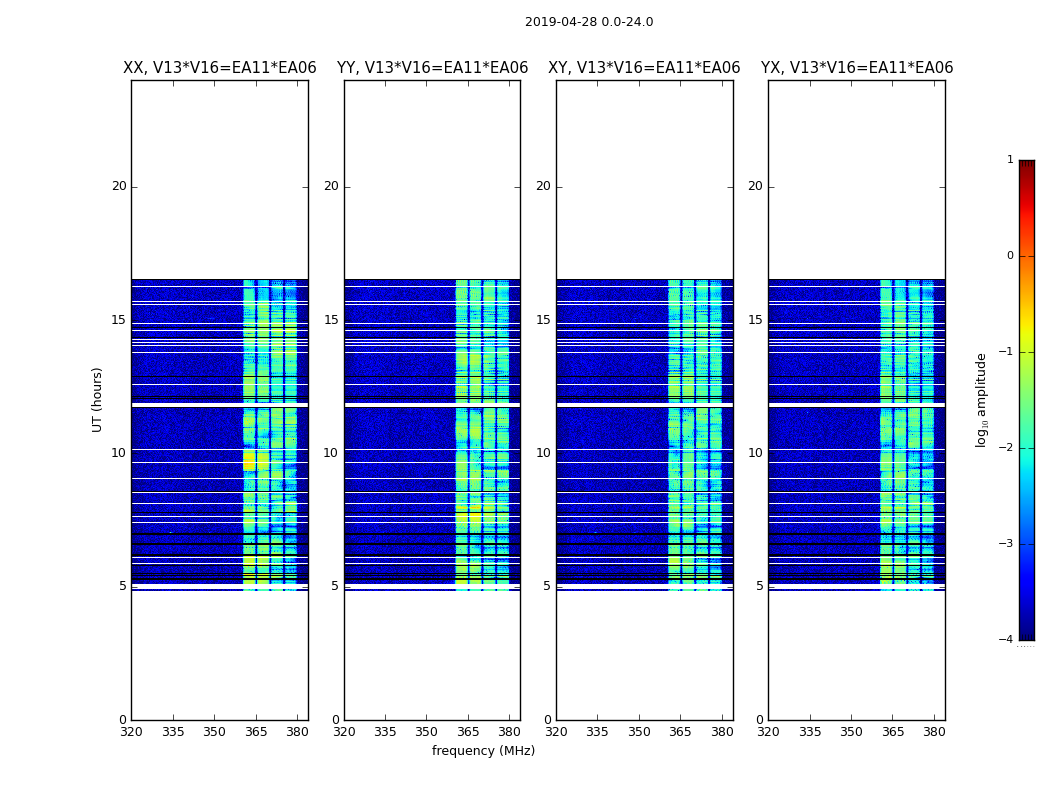Click the UT (hours) y-axis label
This screenshot has height=800, width=1050.
pos(98,399)
